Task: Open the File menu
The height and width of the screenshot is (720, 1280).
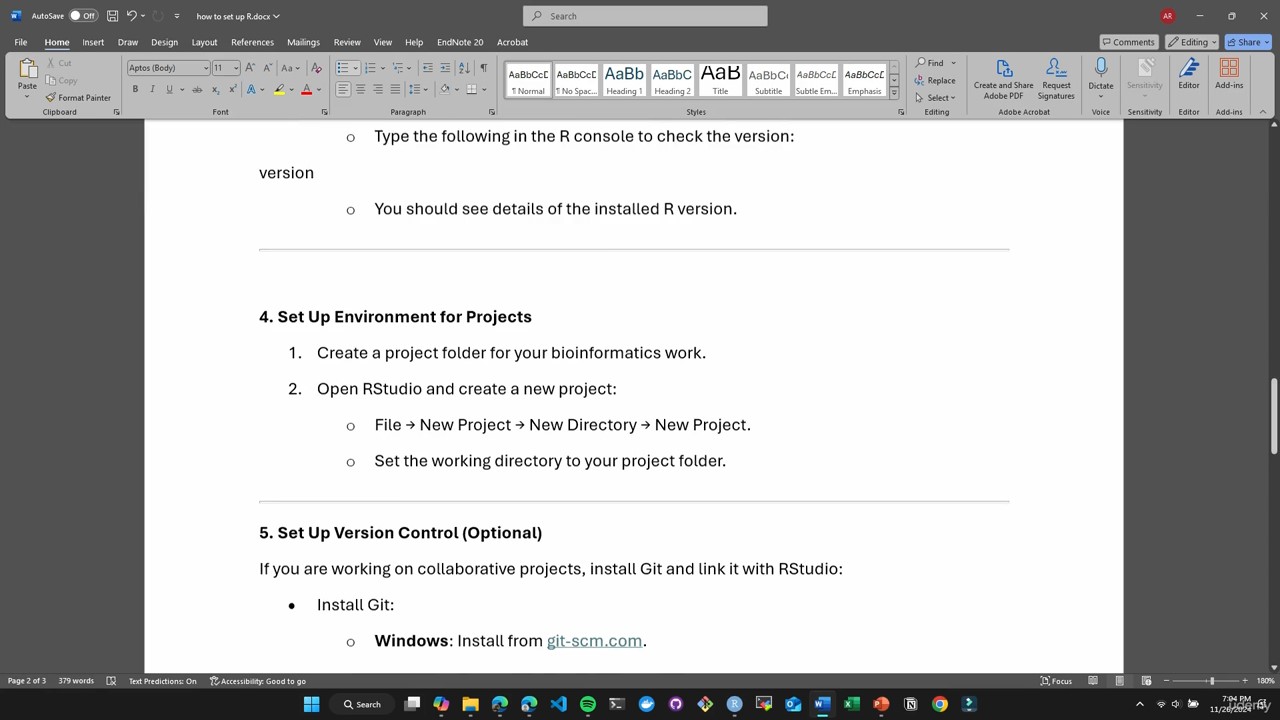Action: coord(20,42)
